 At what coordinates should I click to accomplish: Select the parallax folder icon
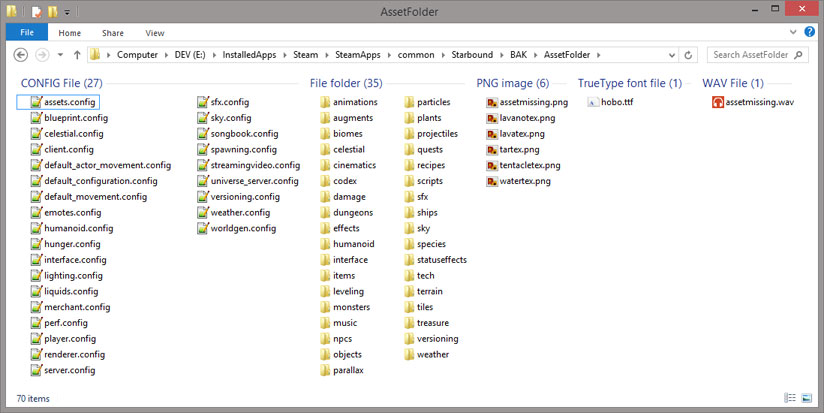click(325, 370)
